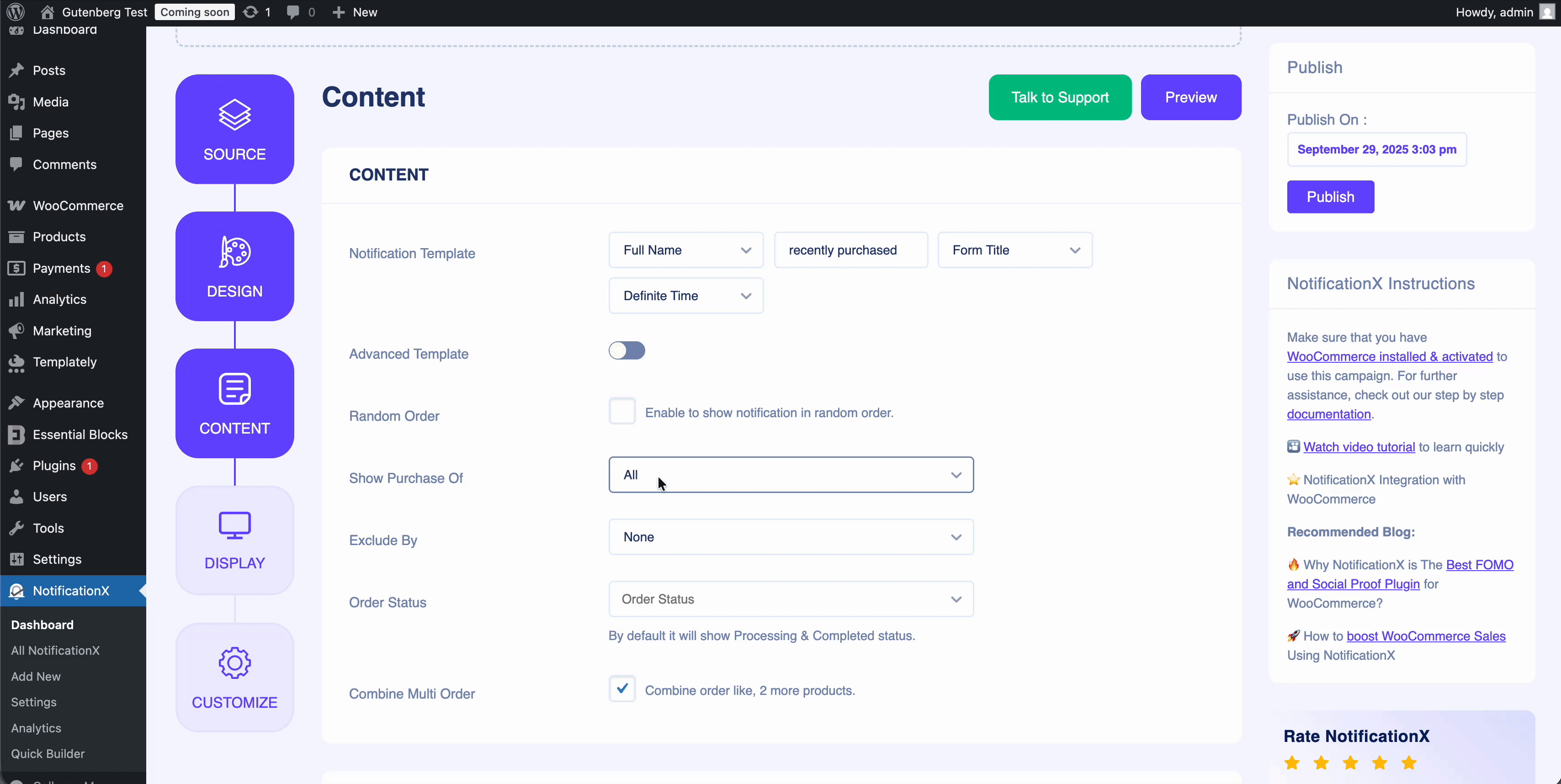Image resolution: width=1561 pixels, height=784 pixels.
Task: Click the comments bubble in admin bar
Action: tap(293, 12)
